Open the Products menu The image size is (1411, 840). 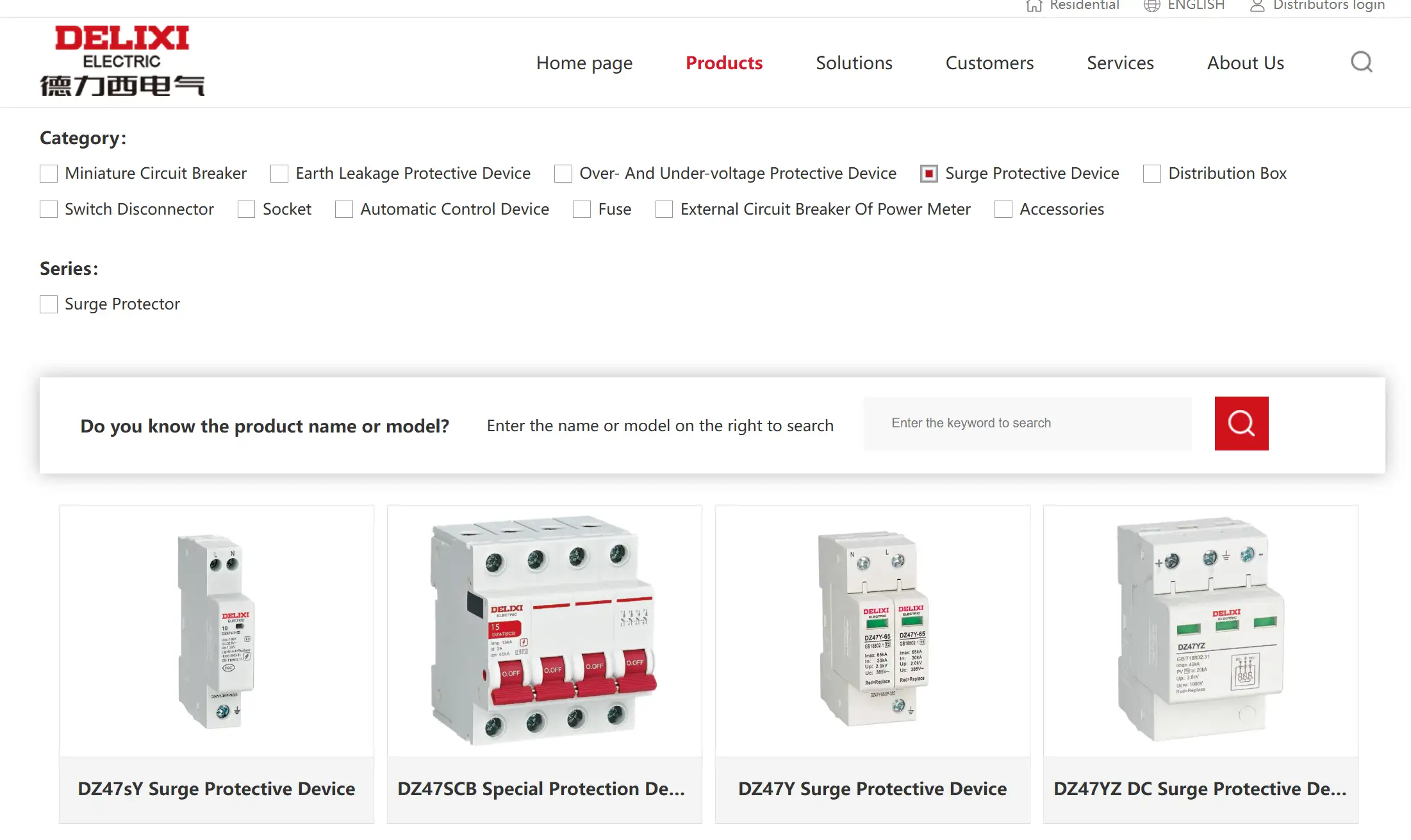tap(724, 63)
